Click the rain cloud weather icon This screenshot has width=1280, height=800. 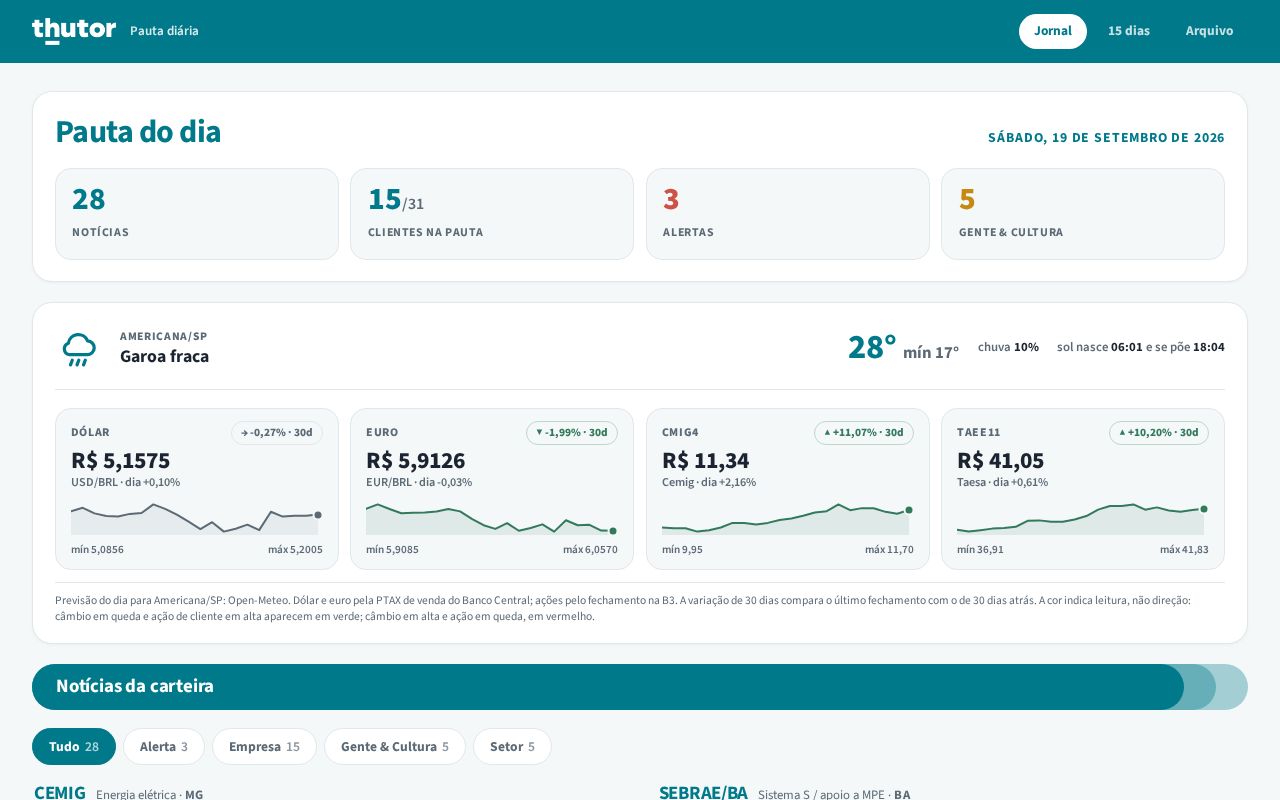tap(79, 349)
